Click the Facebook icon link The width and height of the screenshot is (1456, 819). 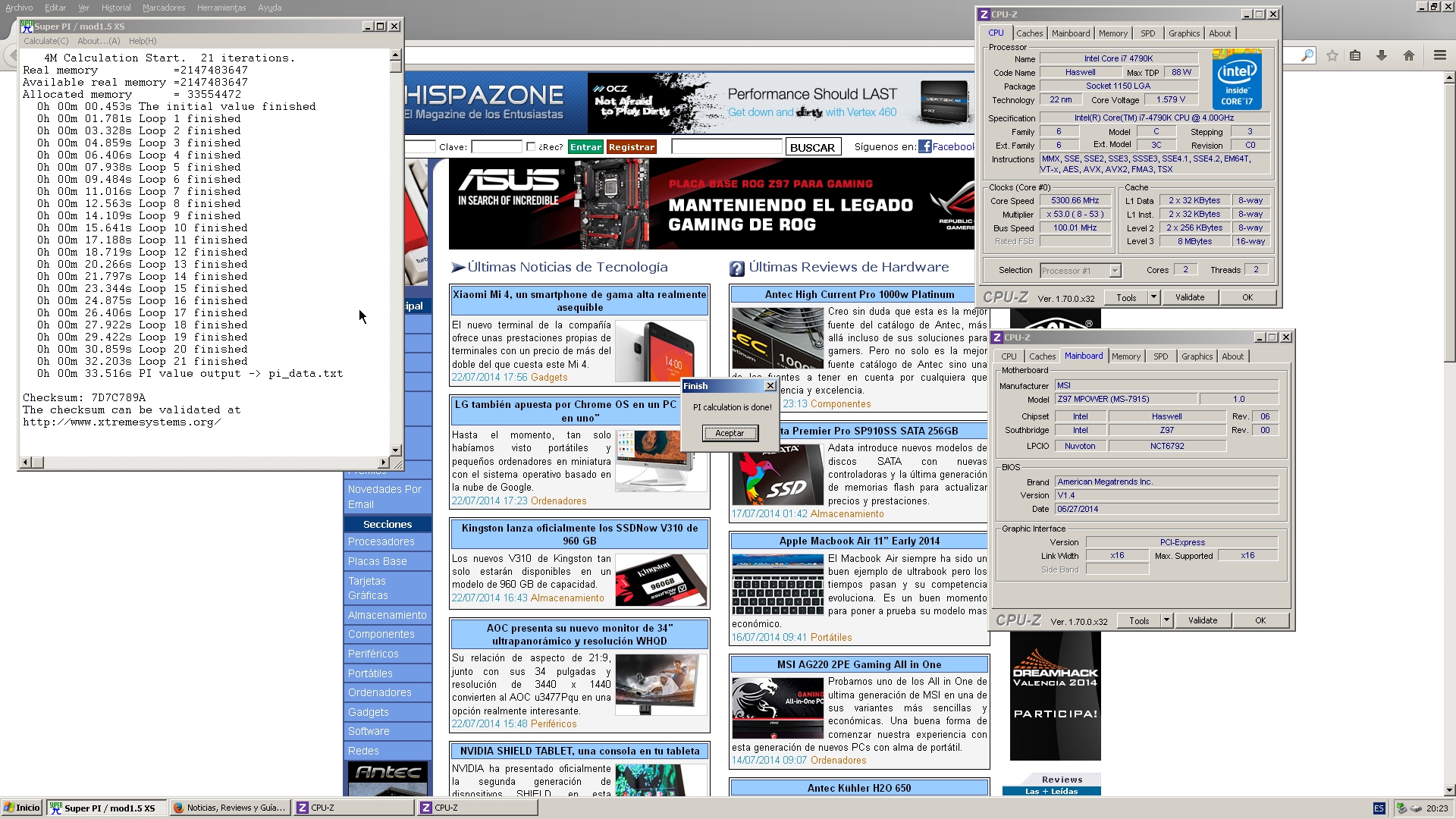pos(924,146)
